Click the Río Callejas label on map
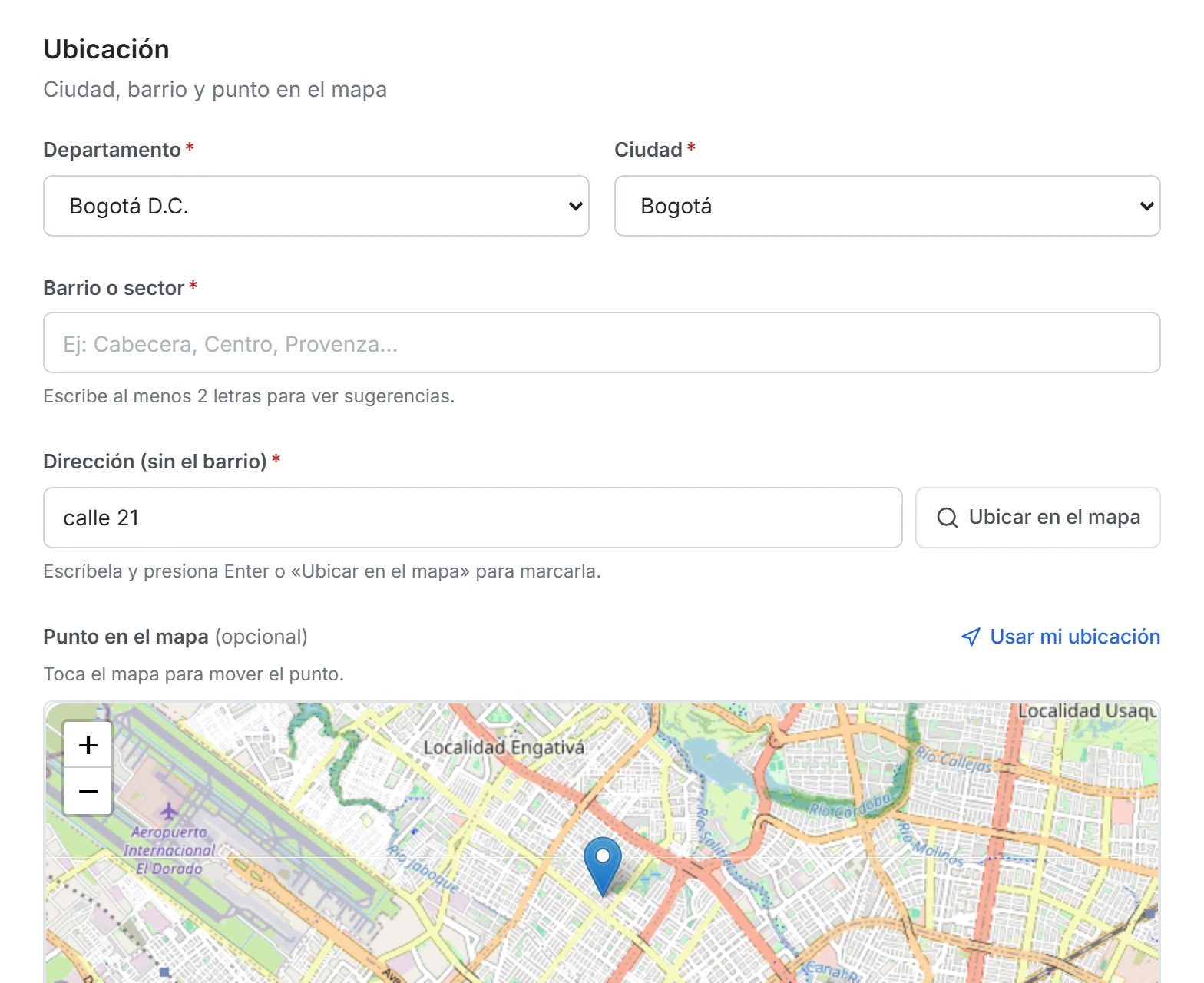 click(x=952, y=760)
